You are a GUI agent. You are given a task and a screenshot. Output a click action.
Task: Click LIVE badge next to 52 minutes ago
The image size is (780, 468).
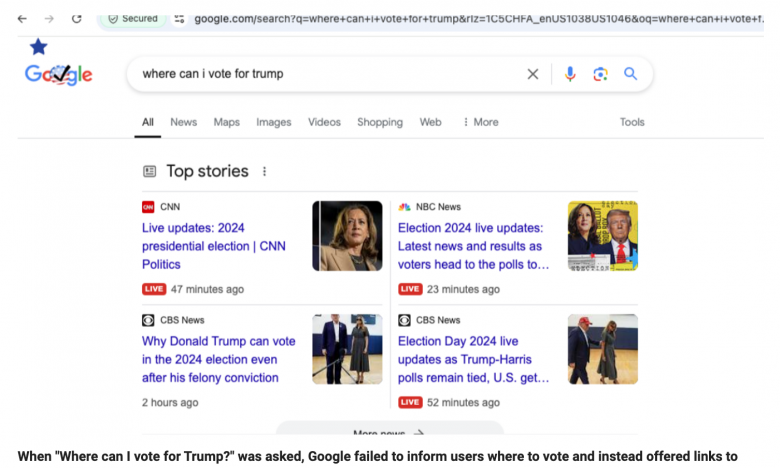[x=410, y=402]
